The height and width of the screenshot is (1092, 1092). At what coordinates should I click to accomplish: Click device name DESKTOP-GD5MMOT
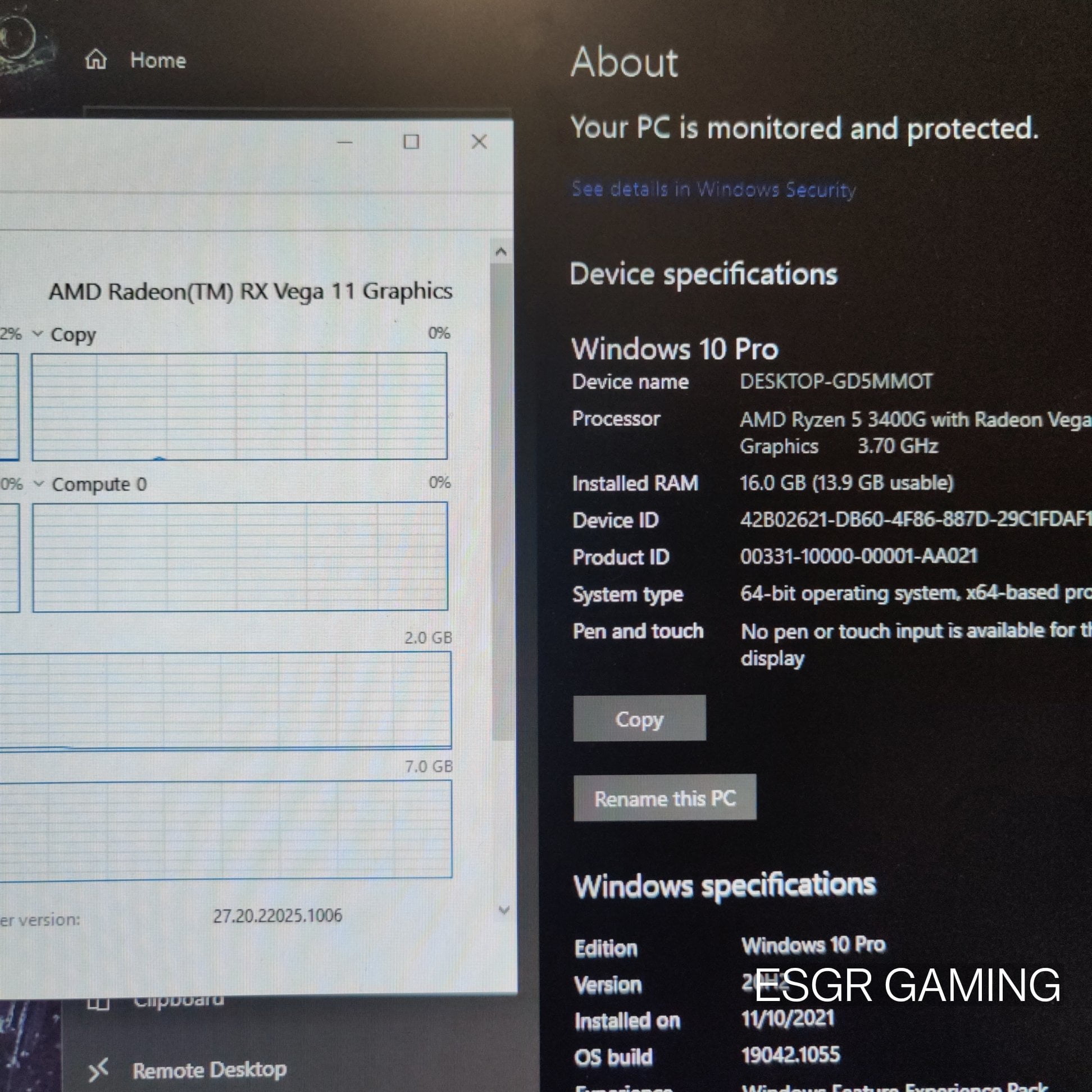coord(836,381)
